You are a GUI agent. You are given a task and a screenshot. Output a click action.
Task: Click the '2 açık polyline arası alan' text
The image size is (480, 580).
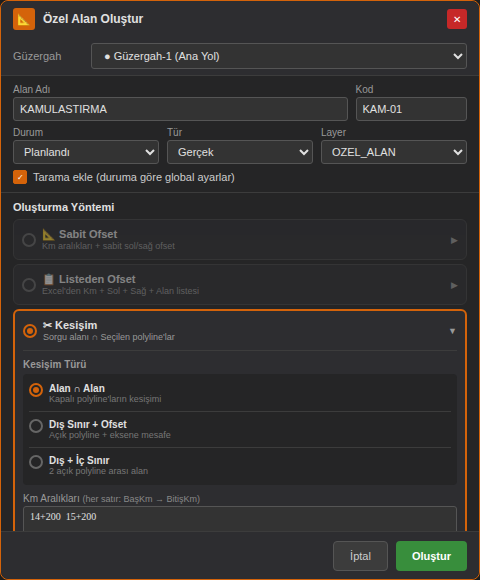98,471
